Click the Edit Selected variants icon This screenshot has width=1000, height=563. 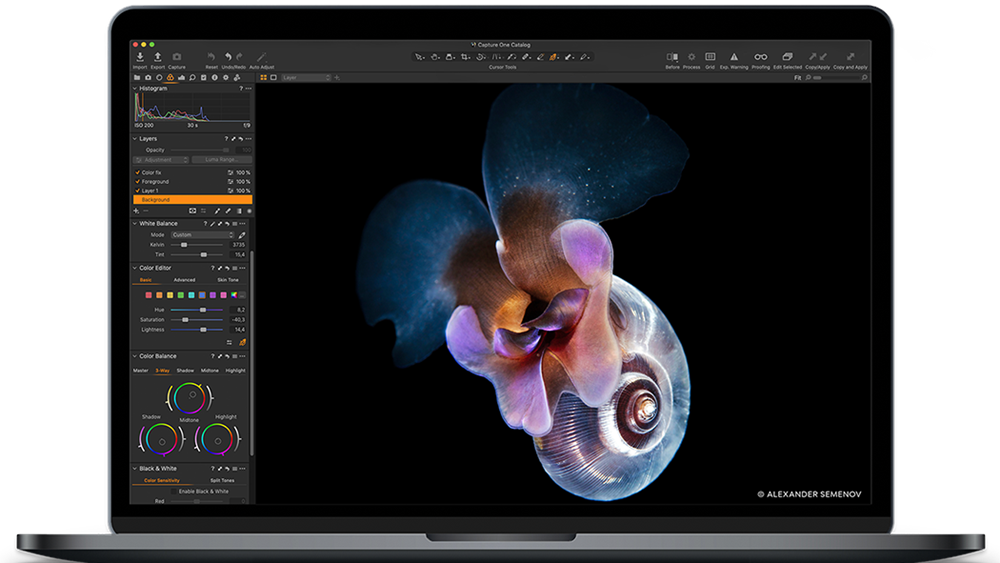tap(787, 57)
